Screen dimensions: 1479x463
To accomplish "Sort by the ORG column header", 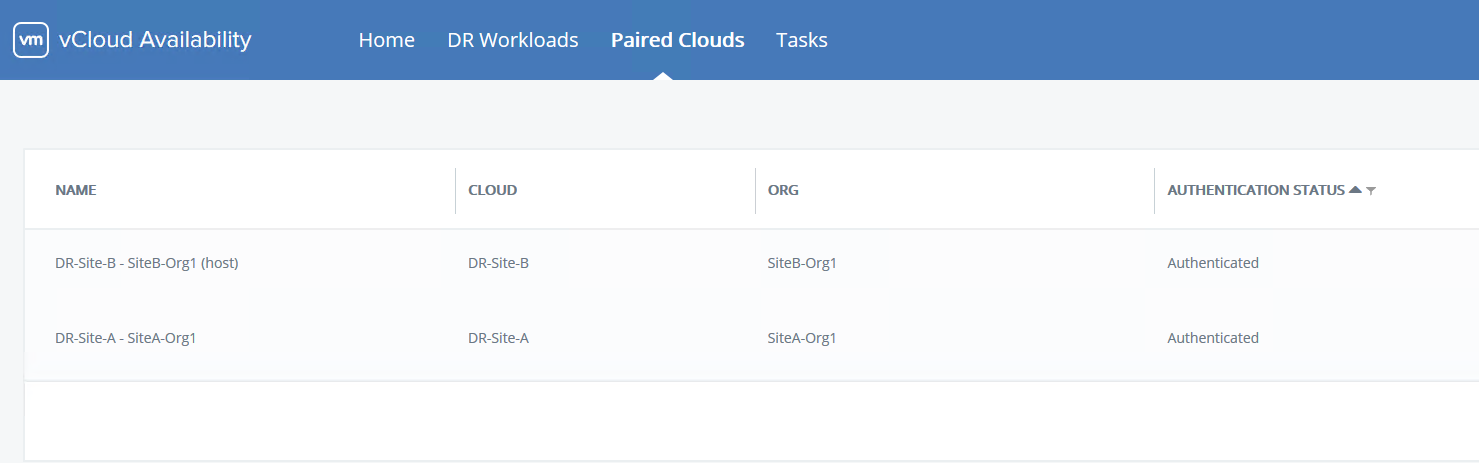I will click(x=783, y=190).
